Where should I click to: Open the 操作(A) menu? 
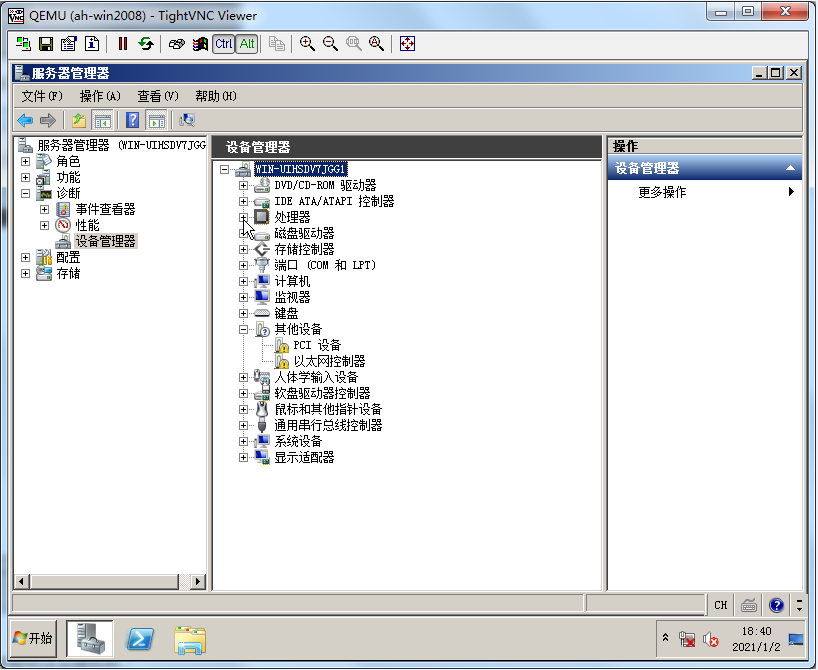[x=100, y=96]
